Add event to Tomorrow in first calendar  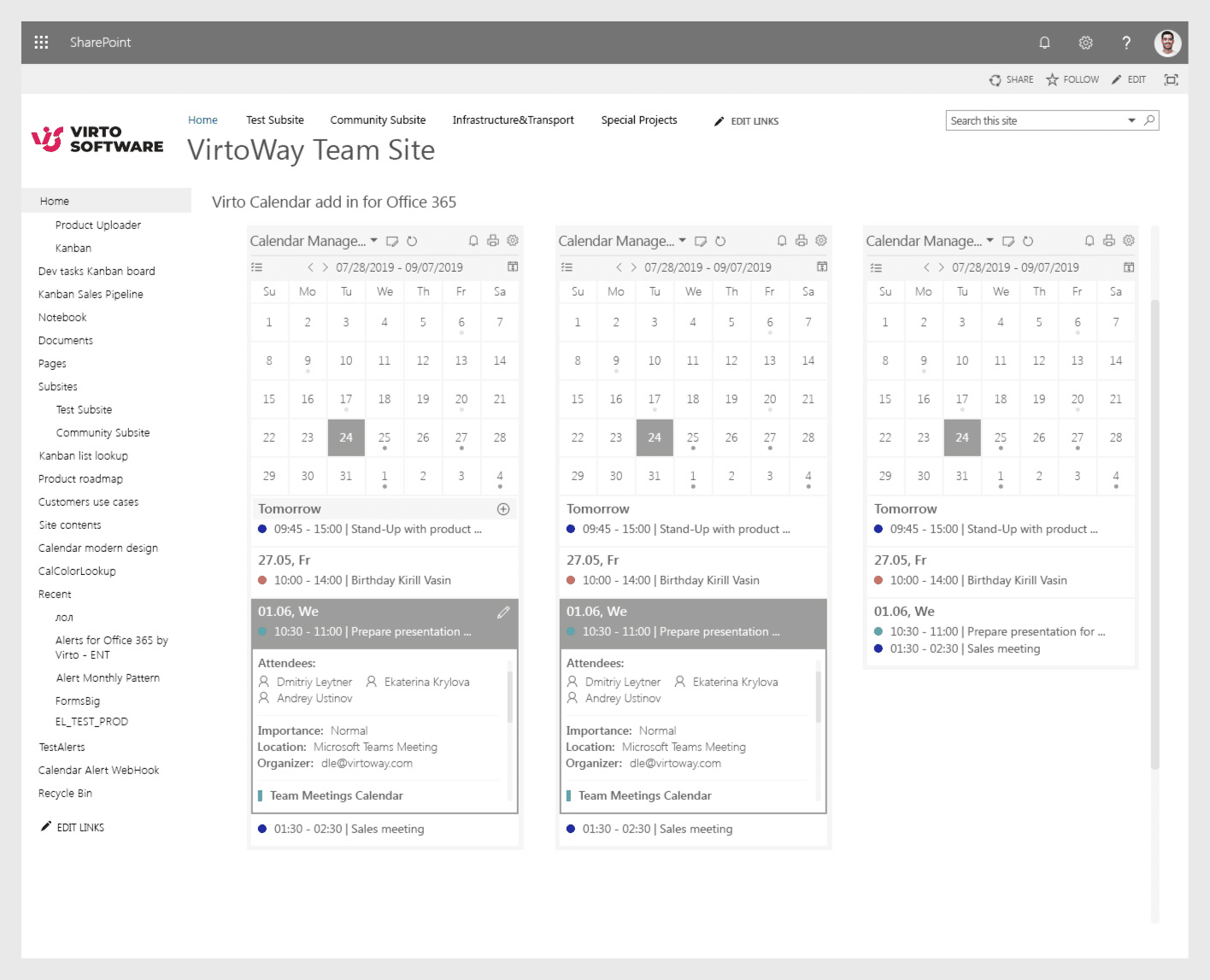point(503,509)
